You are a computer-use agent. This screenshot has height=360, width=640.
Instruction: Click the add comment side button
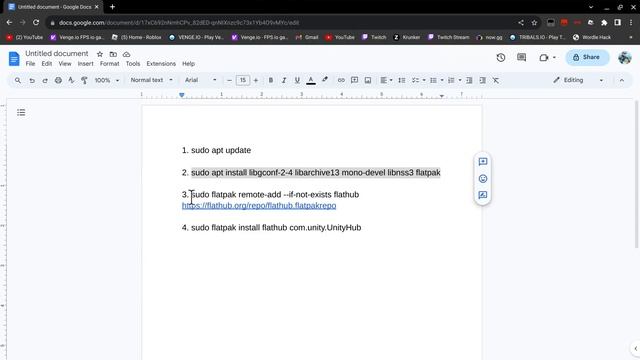483,162
